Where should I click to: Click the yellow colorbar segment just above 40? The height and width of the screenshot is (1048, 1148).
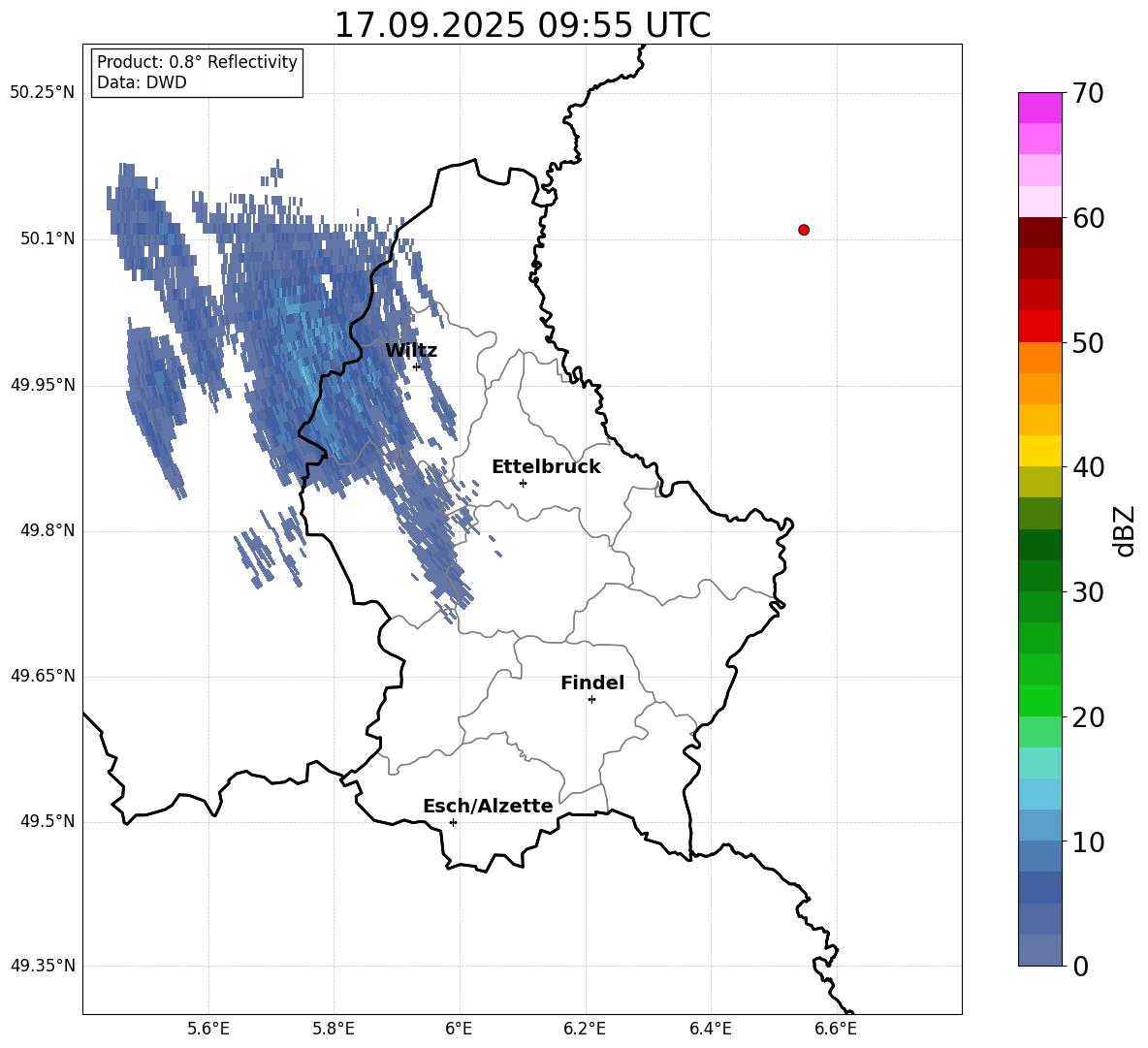tap(1039, 451)
